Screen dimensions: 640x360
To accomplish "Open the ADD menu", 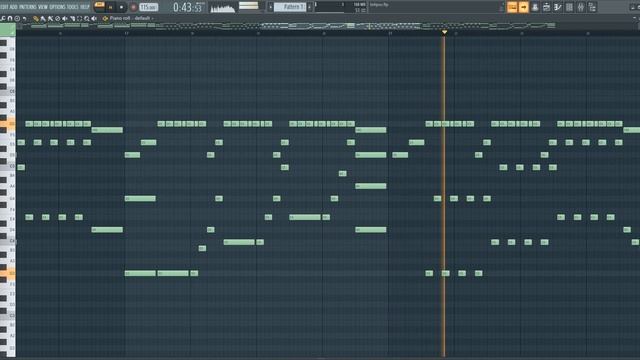I will (x=13, y=7).
